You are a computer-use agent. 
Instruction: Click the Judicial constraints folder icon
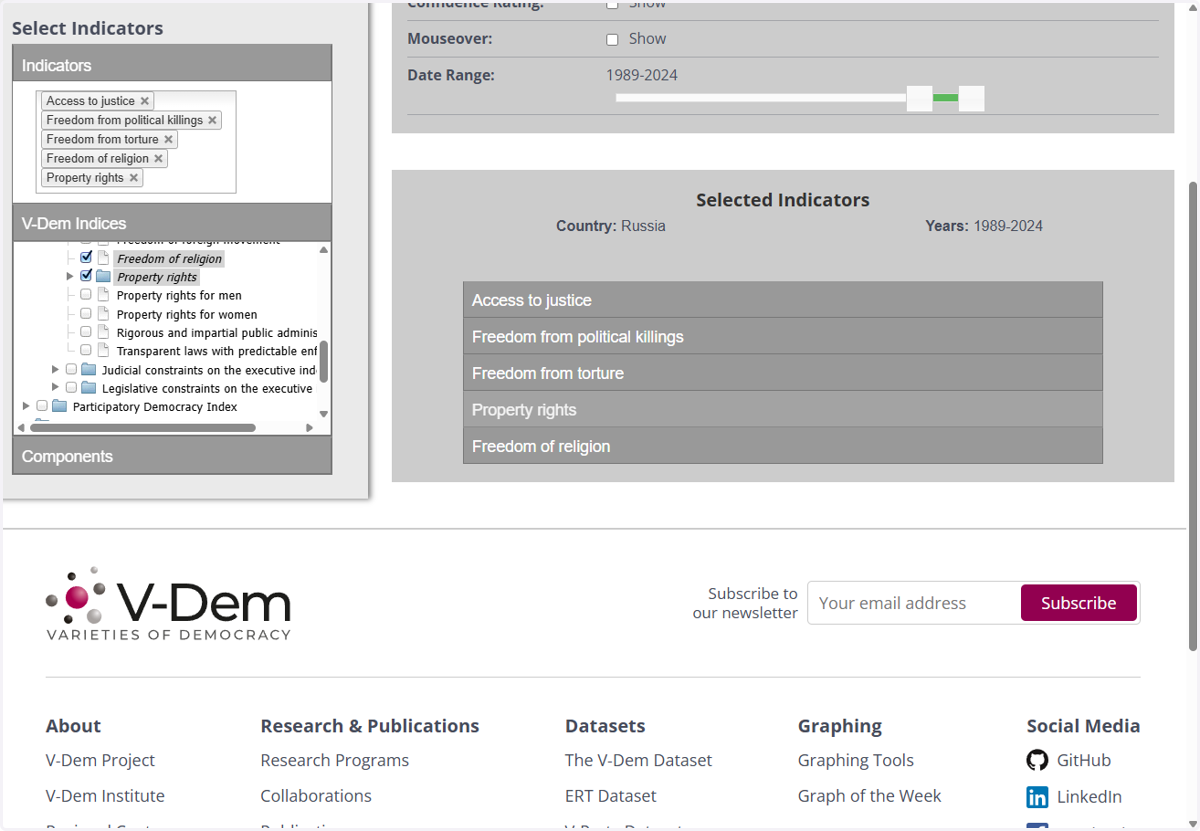tap(88, 370)
